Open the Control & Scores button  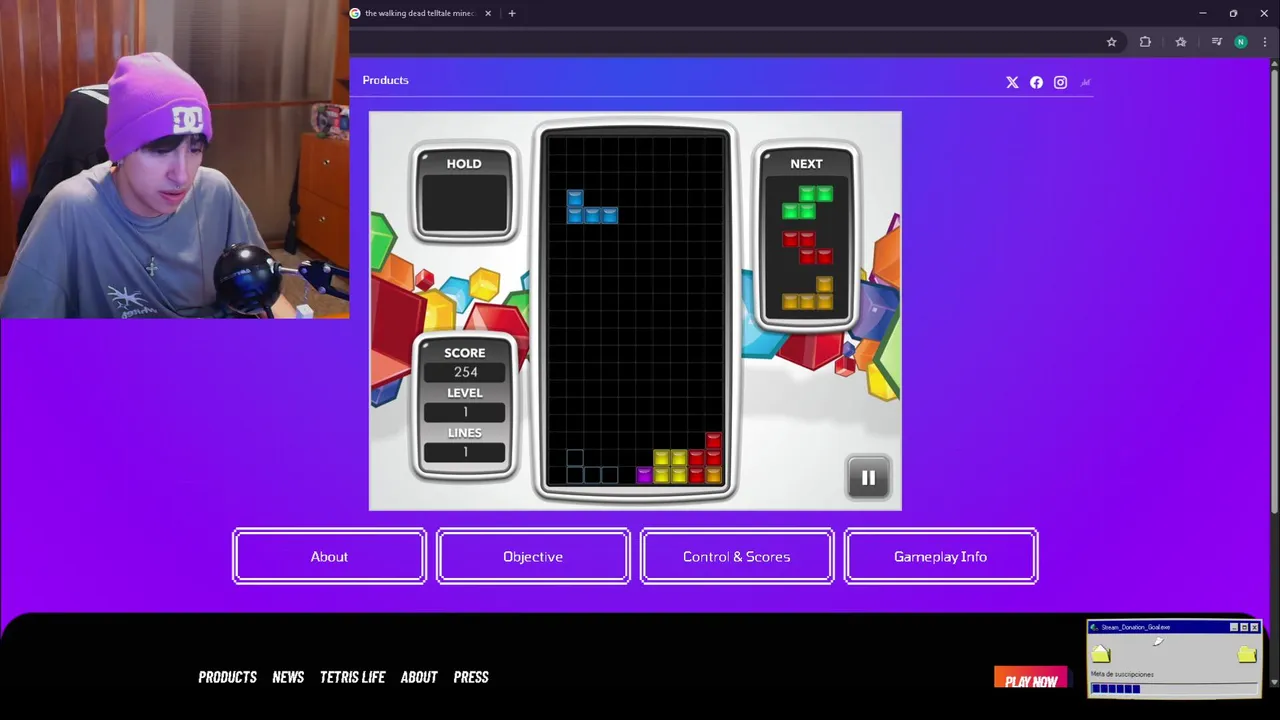tap(737, 556)
